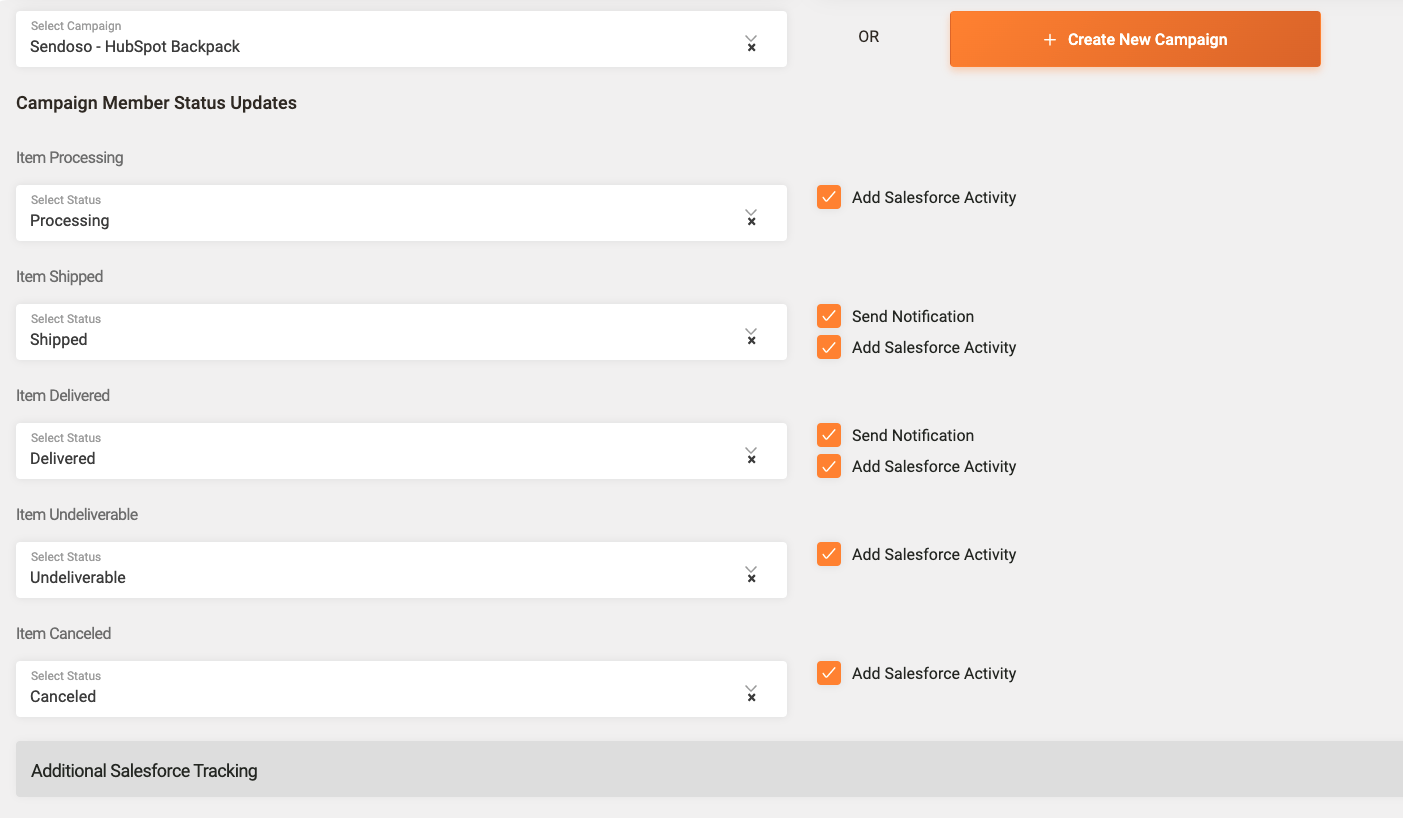
Task: Turn off Send Notification for Item Delivered
Action: tap(829, 435)
